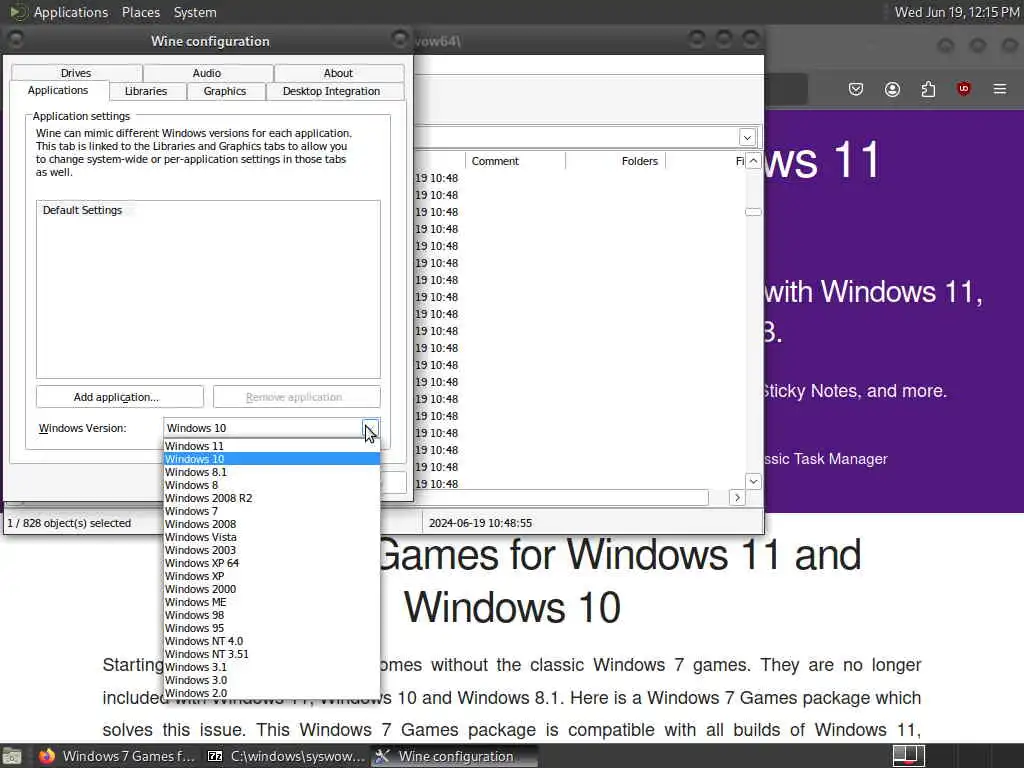1024x768 pixels.
Task: Click the clock Wed Jun 19 12:15 PM
Action: [x=956, y=12]
